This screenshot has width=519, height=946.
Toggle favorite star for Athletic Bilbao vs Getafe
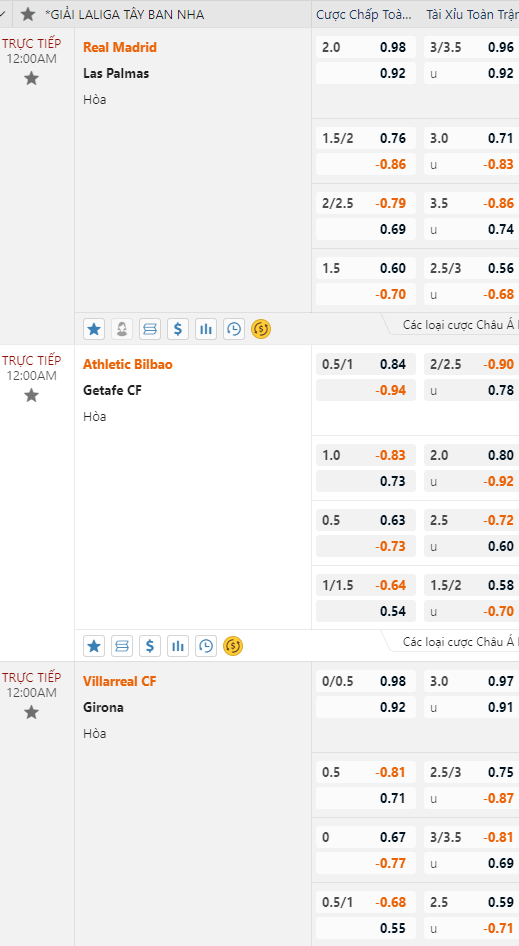pos(31,396)
